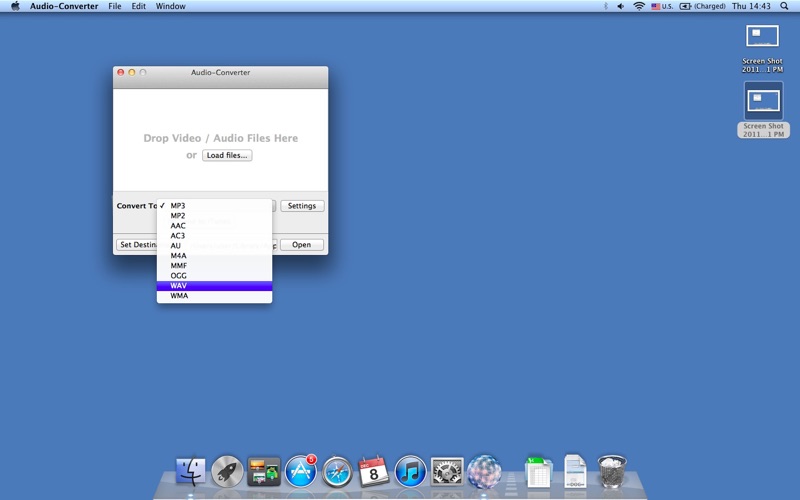
Task: Open Launchpad rocket icon in Dock
Action: coord(227,470)
